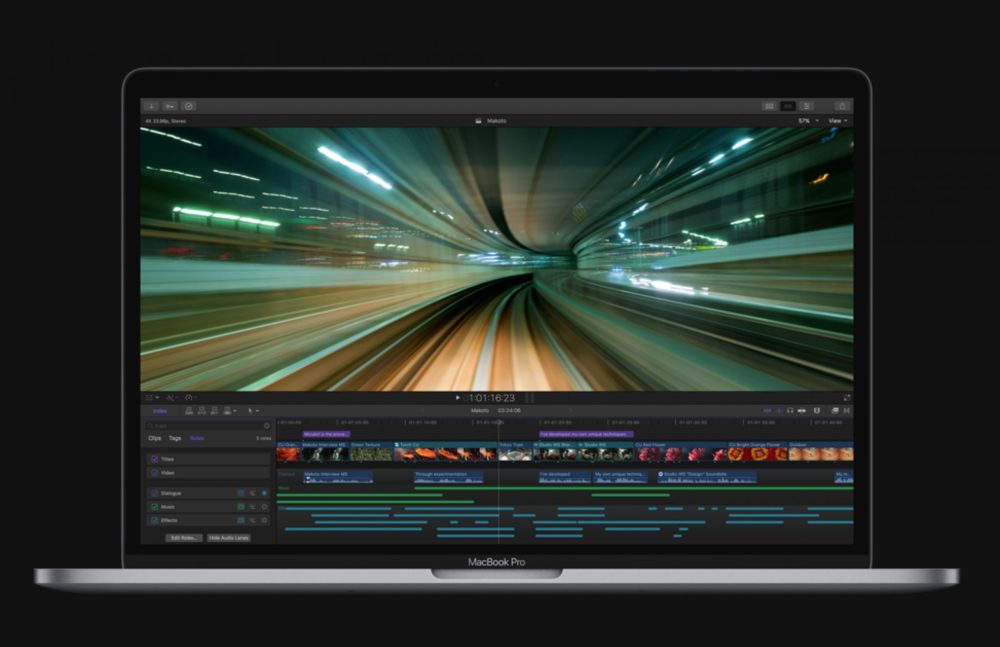Toggle the Music role checkbox
Image resolution: width=1000 pixels, height=647 pixels.
point(154,507)
